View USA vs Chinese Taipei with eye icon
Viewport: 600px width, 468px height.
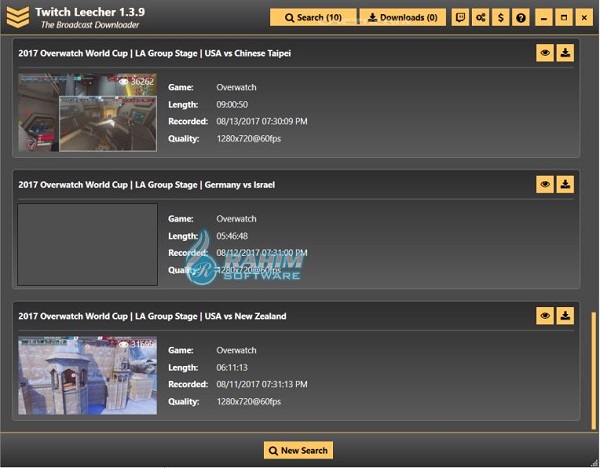point(545,53)
